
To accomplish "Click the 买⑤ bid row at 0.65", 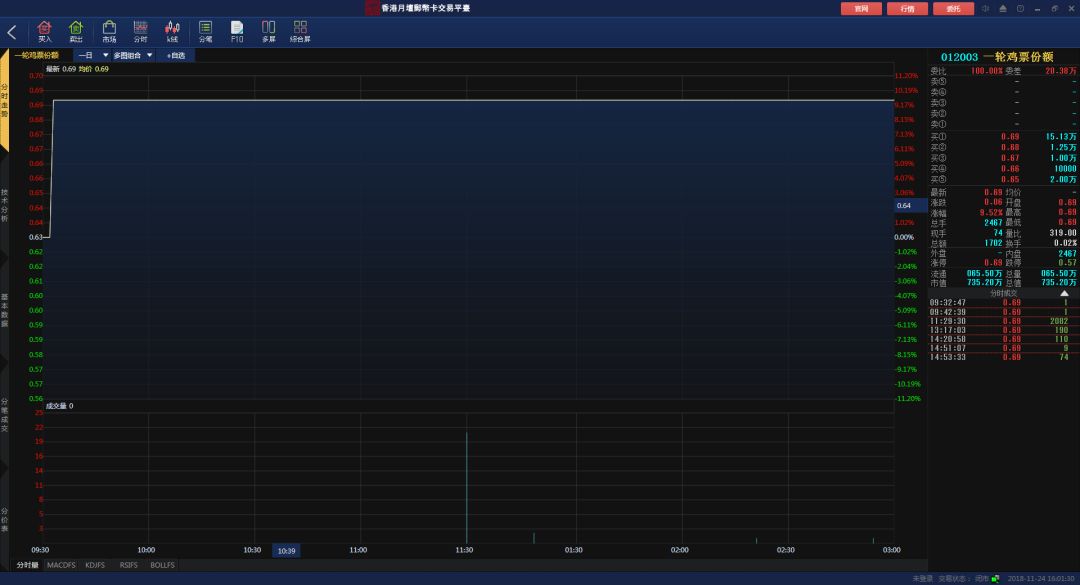I will 1003,179.
